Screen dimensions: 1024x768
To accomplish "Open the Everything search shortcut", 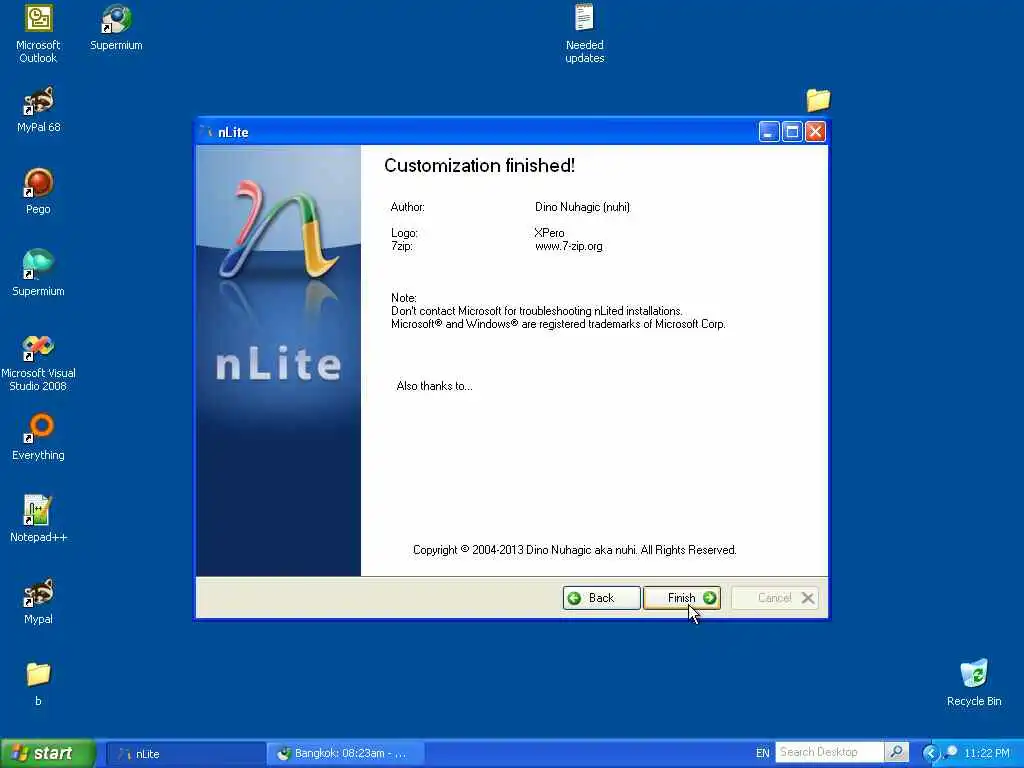I will pos(38,437).
